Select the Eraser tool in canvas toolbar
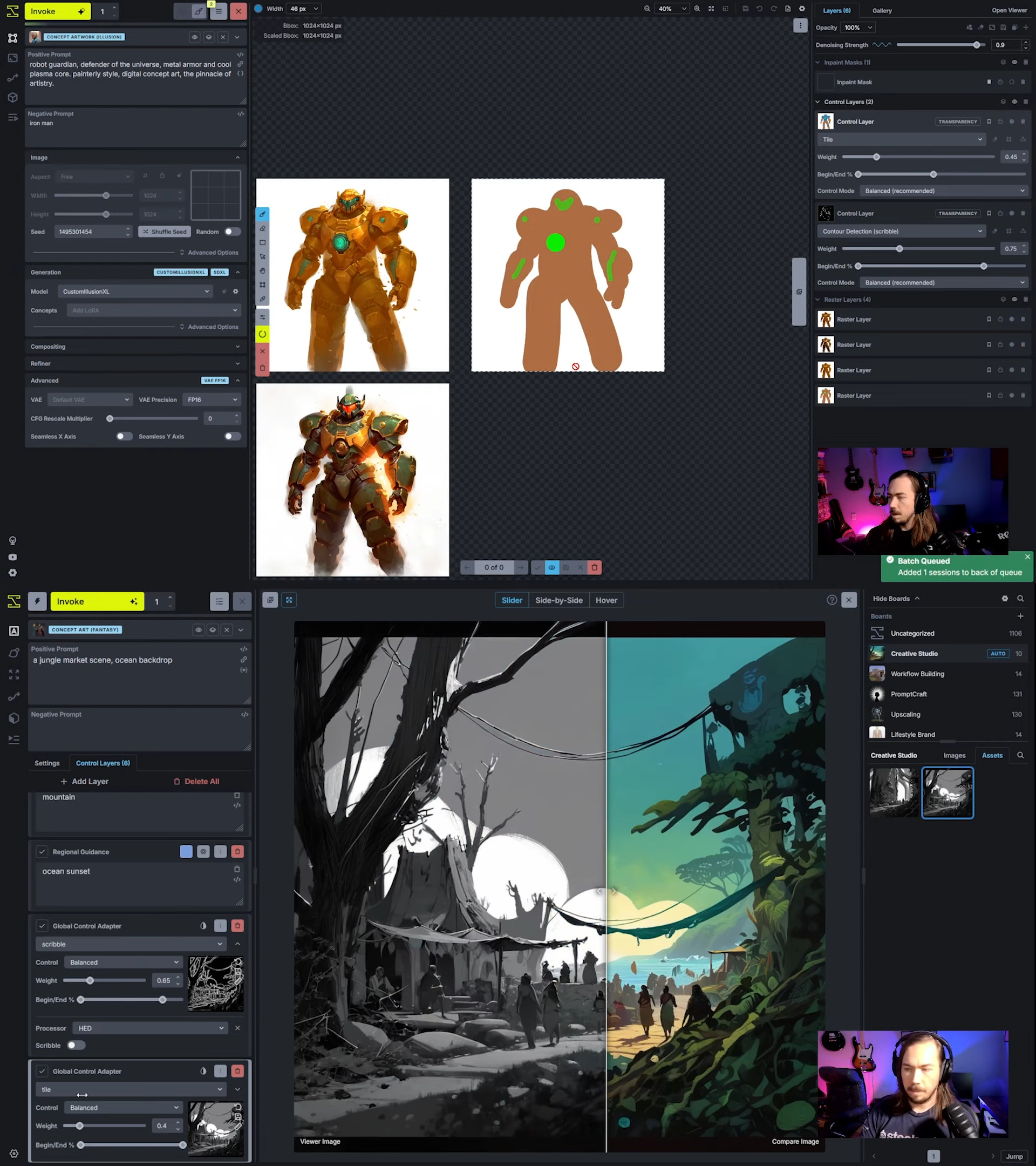 tap(262, 228)
